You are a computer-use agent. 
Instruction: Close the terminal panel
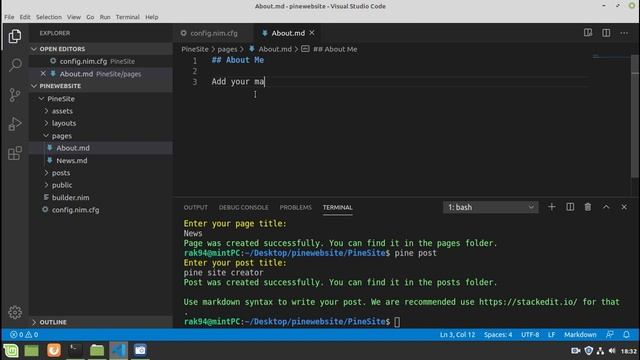click(x=624, y=207)
